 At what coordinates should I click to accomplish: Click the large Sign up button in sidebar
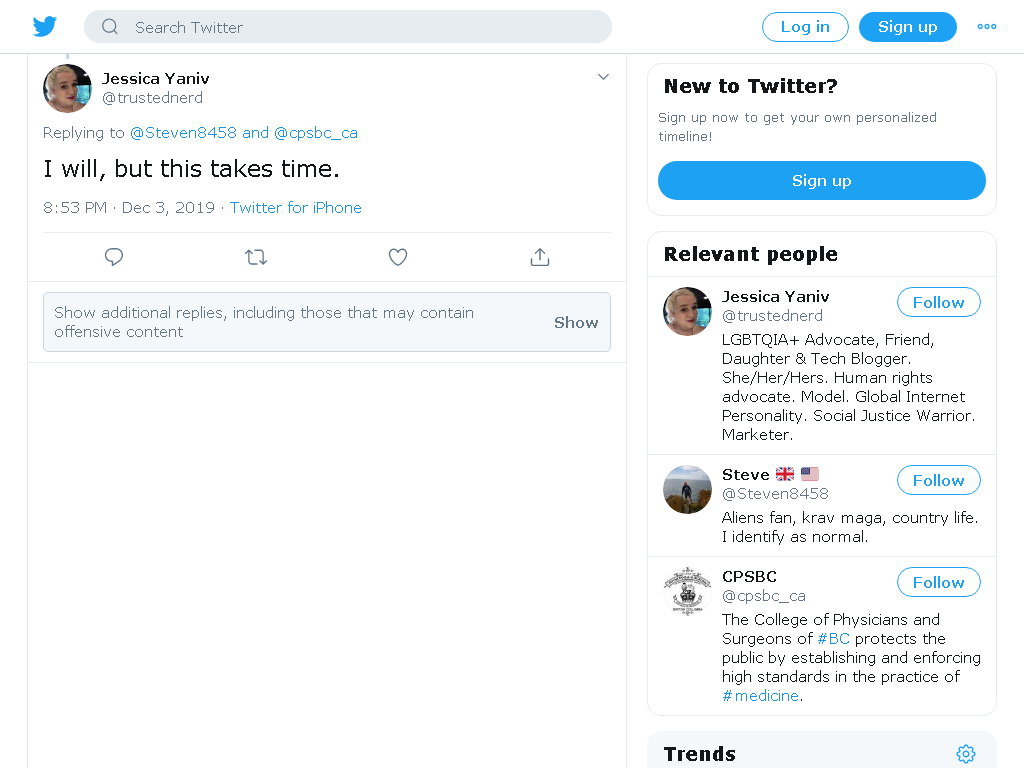click(x=822, y=180)
